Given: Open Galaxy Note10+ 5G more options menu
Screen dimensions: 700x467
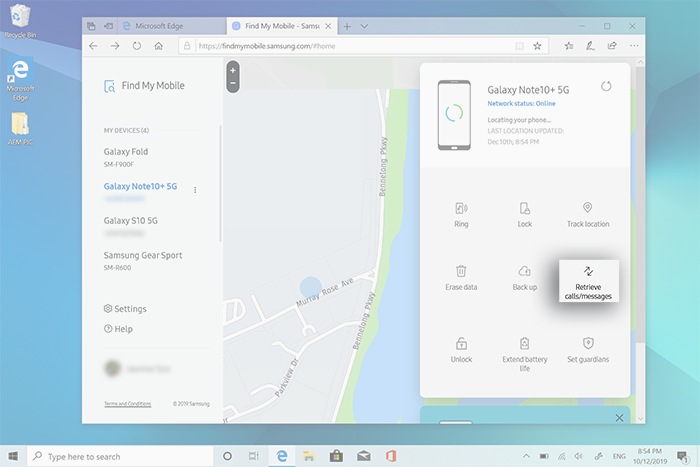Looking at the screenshot, I should point(195,190).
